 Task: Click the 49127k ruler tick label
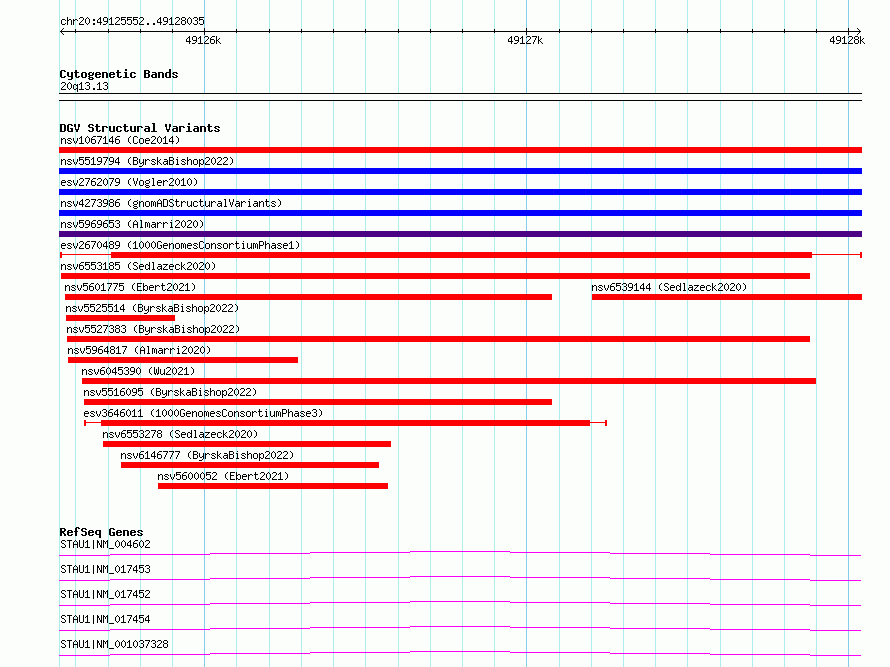[525, 40]
